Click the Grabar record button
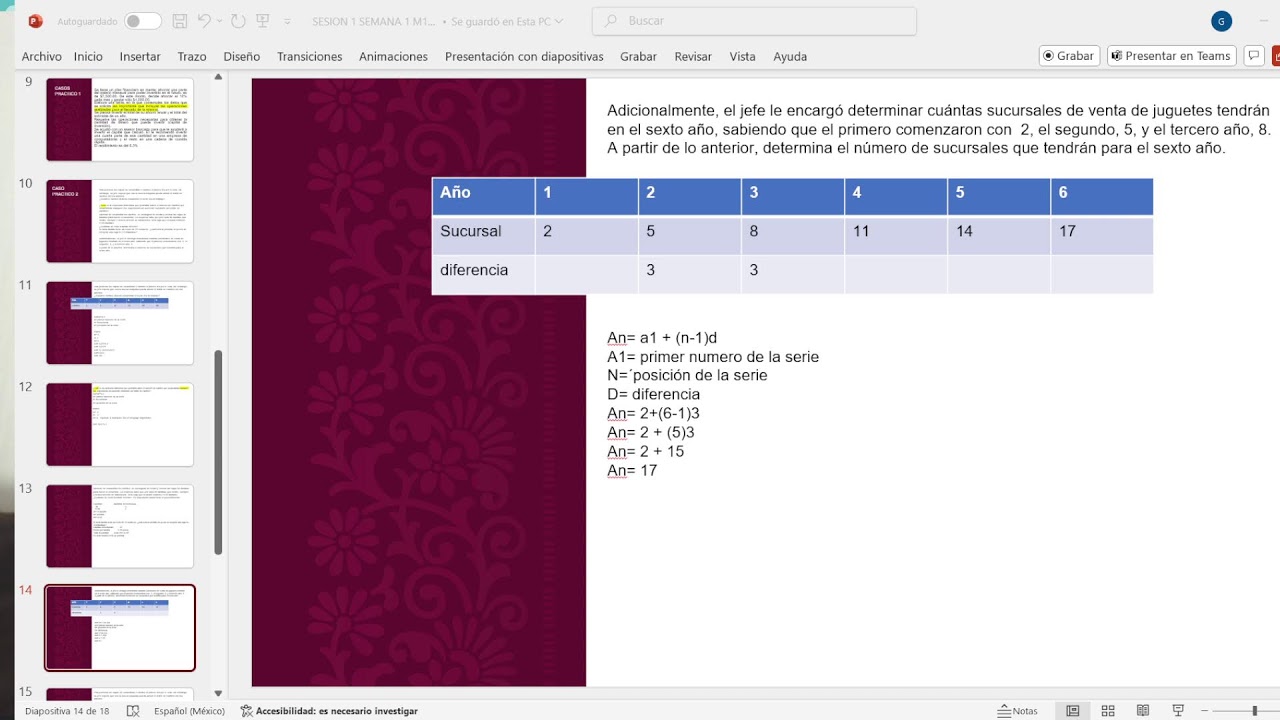Viewport: 1280px width, 720px height. (x=1069, y=56)
